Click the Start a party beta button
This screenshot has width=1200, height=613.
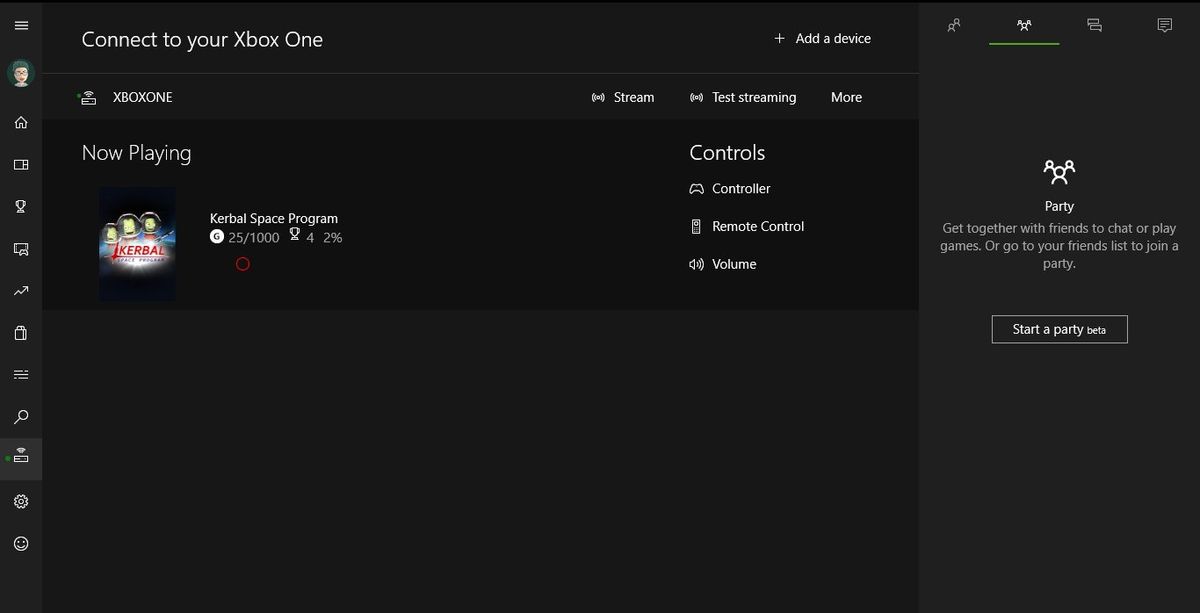pos(1059,329)
